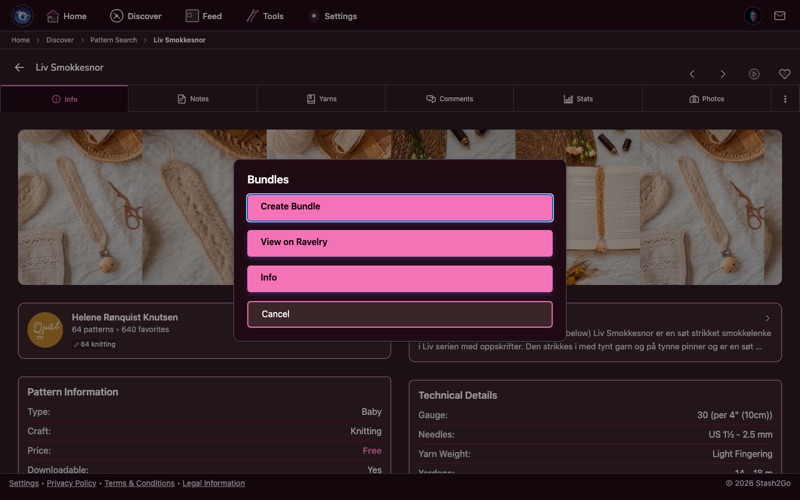Click Discover in the breadcrumb
The height and width of the screenshot is (500, 800).
(x=60, y=40)
